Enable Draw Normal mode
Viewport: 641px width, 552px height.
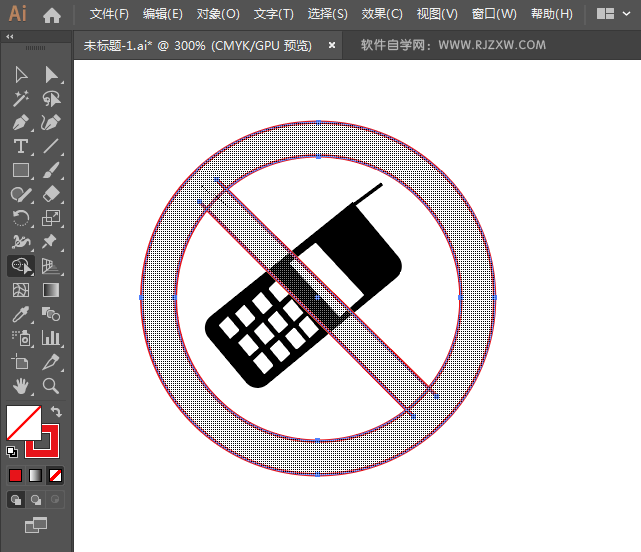tap(16, 500)
